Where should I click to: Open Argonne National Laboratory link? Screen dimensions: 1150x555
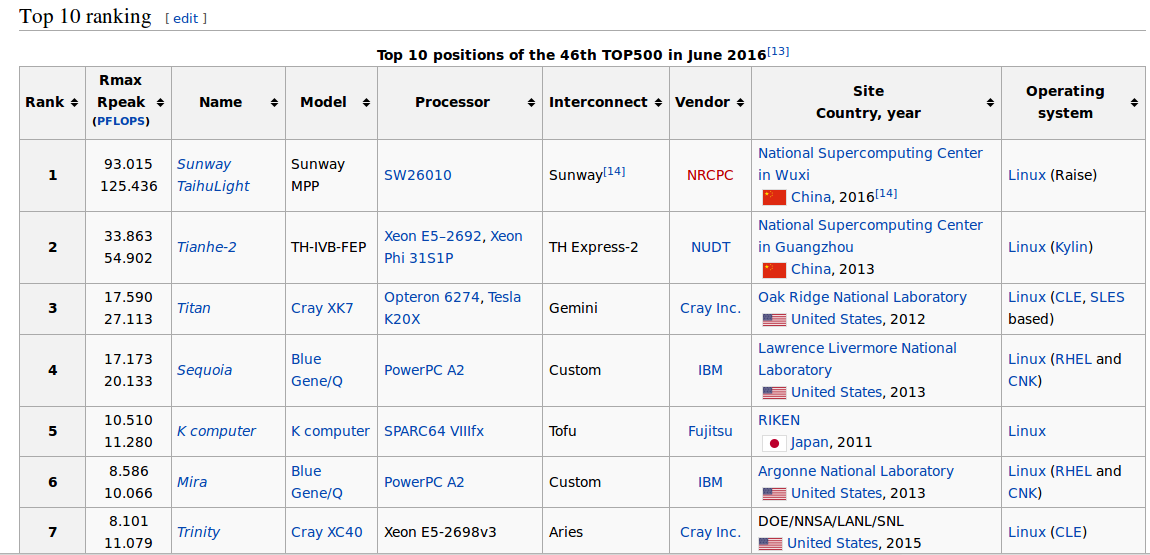[856, 471]
